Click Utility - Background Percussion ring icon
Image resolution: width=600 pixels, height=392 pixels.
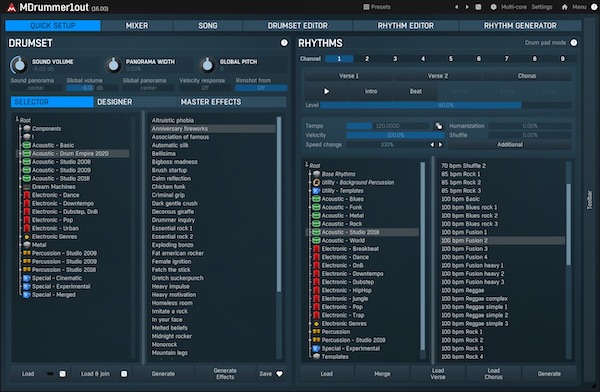(316, 183)
